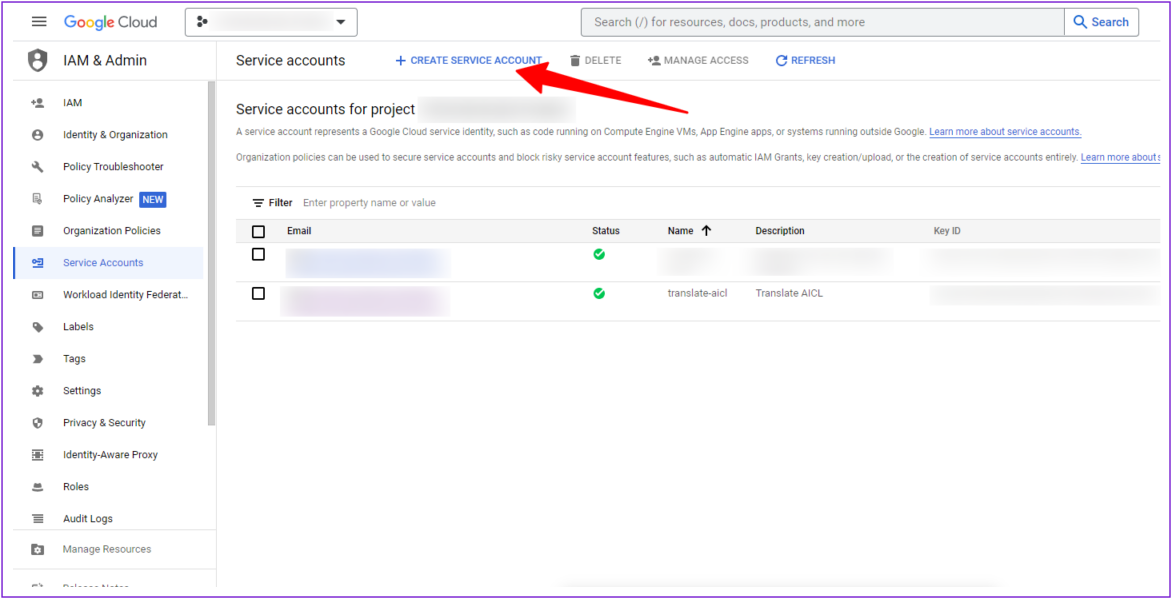Click the Email column header
Viewport: 1171px width, 598px height.
(x=299, y=231)
